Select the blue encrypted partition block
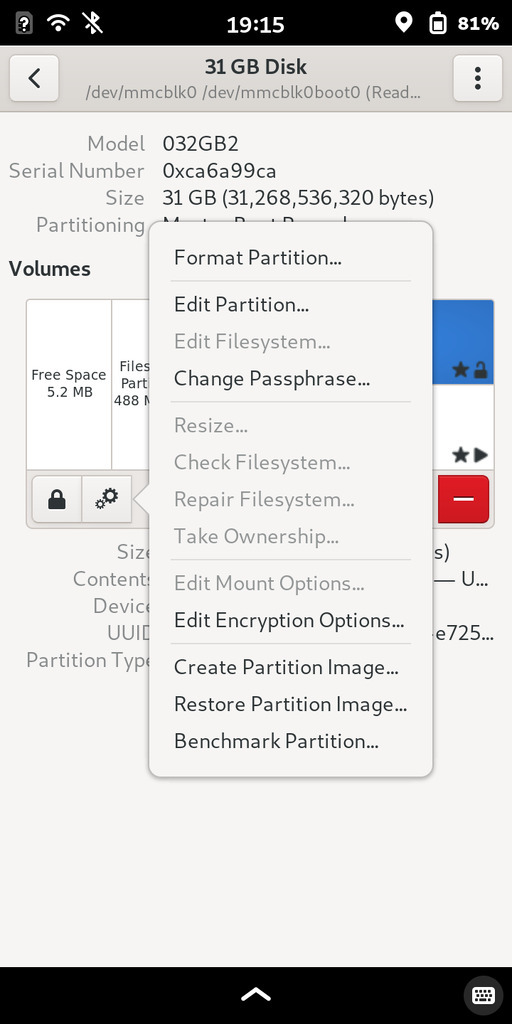Viewport: 512px width, 1024px height. [x=462, y=342]
